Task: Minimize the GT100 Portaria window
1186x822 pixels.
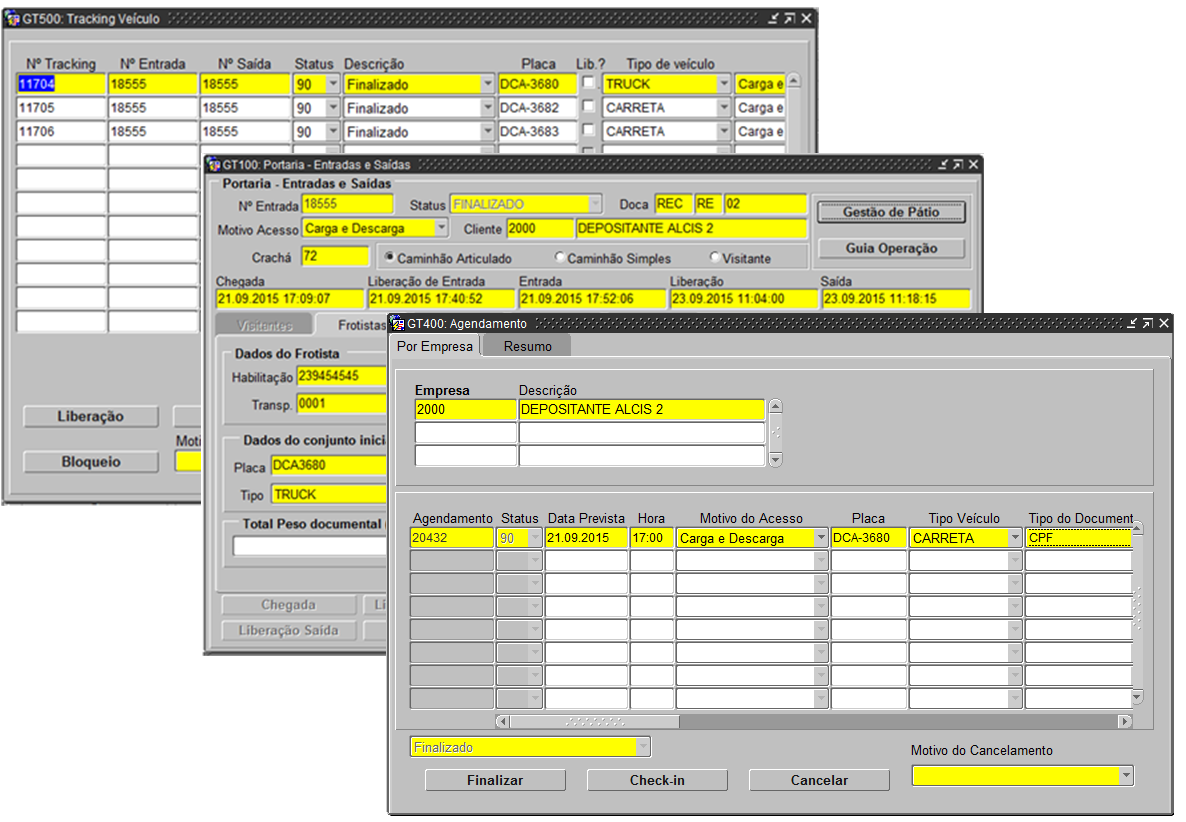Action: point(942,164)
